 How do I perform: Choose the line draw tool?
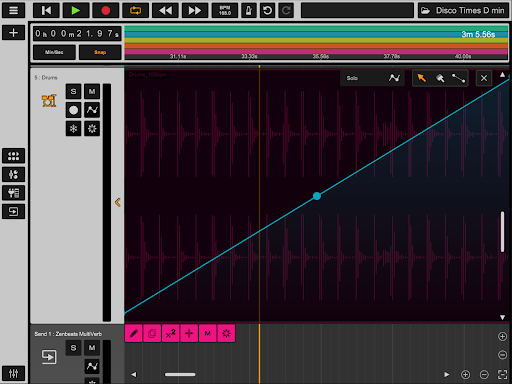(458, 78)
